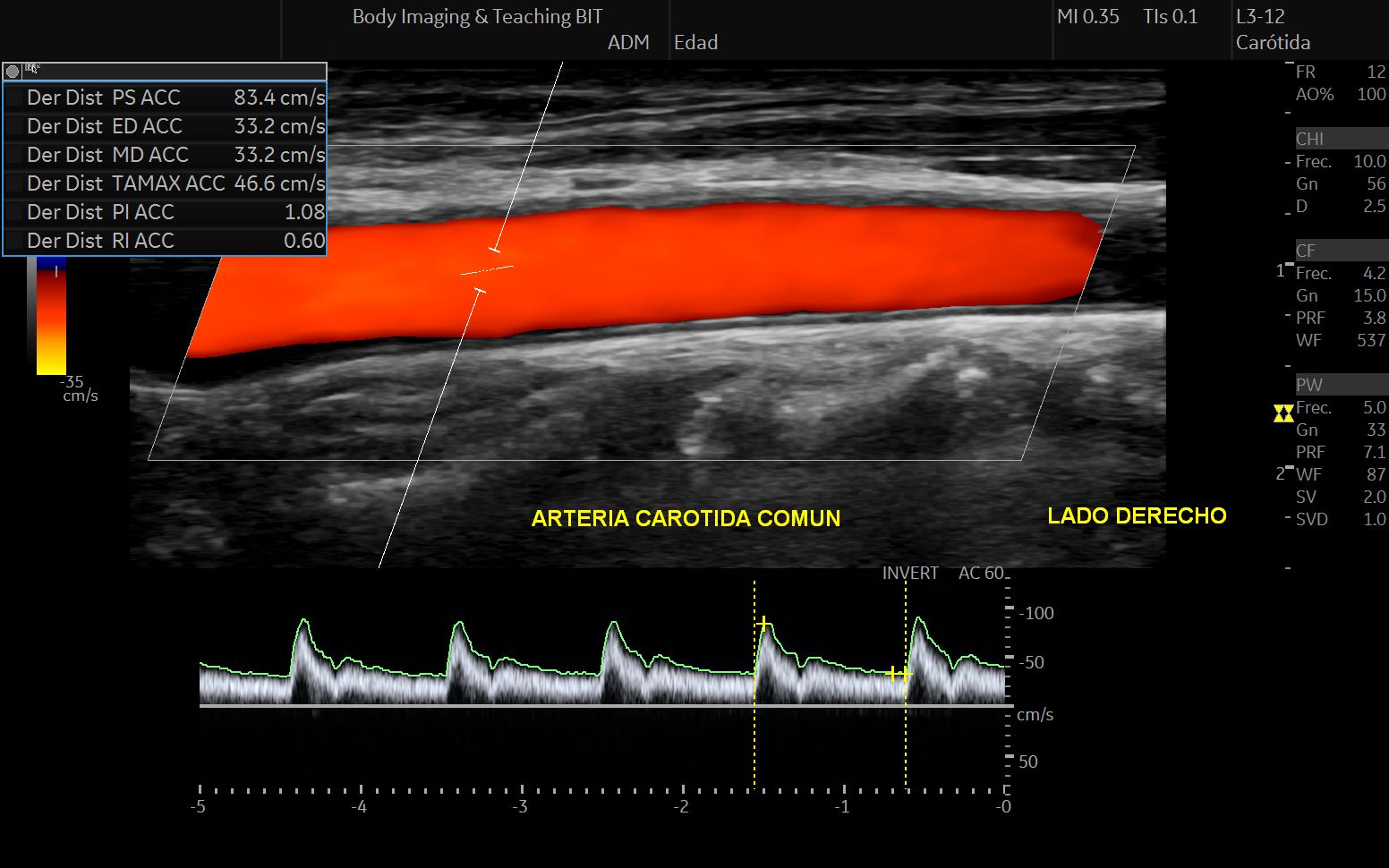
Task: Click the yellow focal zone hourglass marker
Action: click(x=1283, y=413)
